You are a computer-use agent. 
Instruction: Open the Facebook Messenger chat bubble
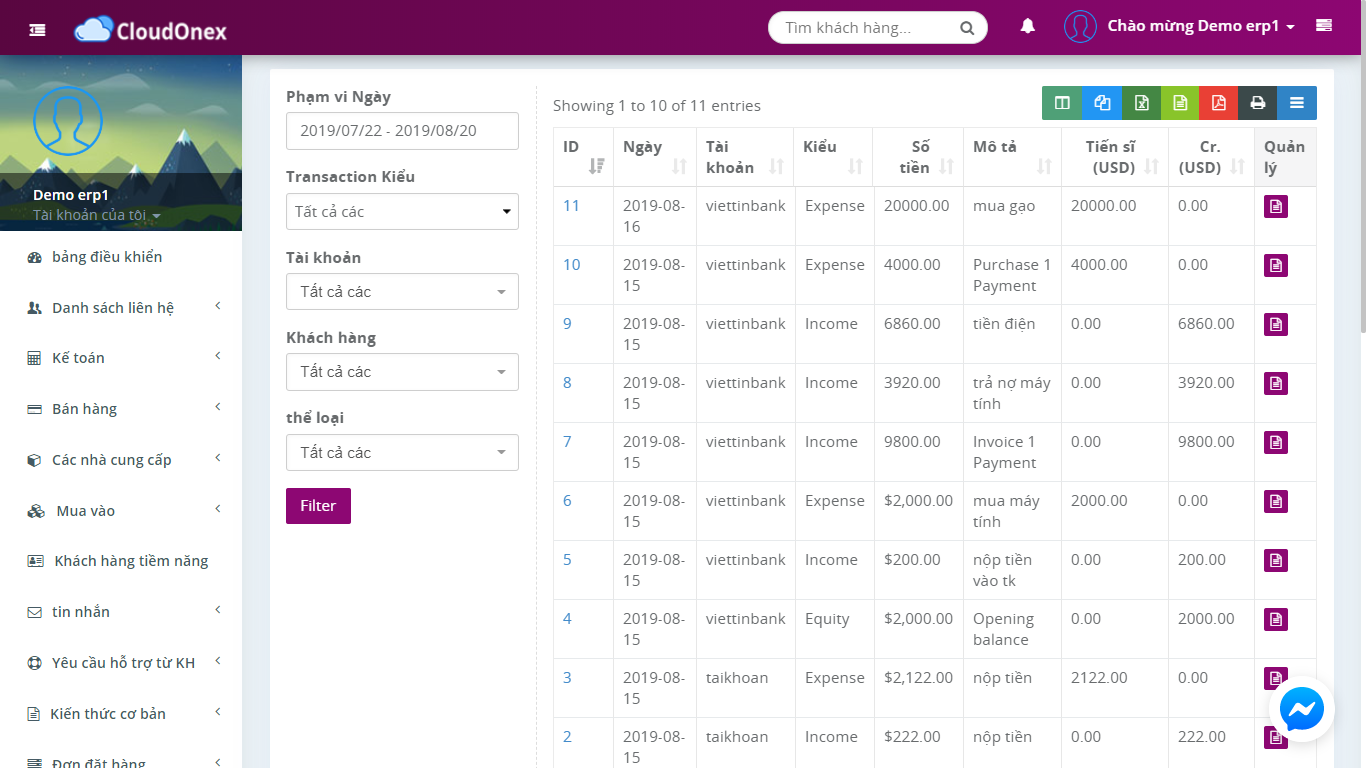(1301, 710)
